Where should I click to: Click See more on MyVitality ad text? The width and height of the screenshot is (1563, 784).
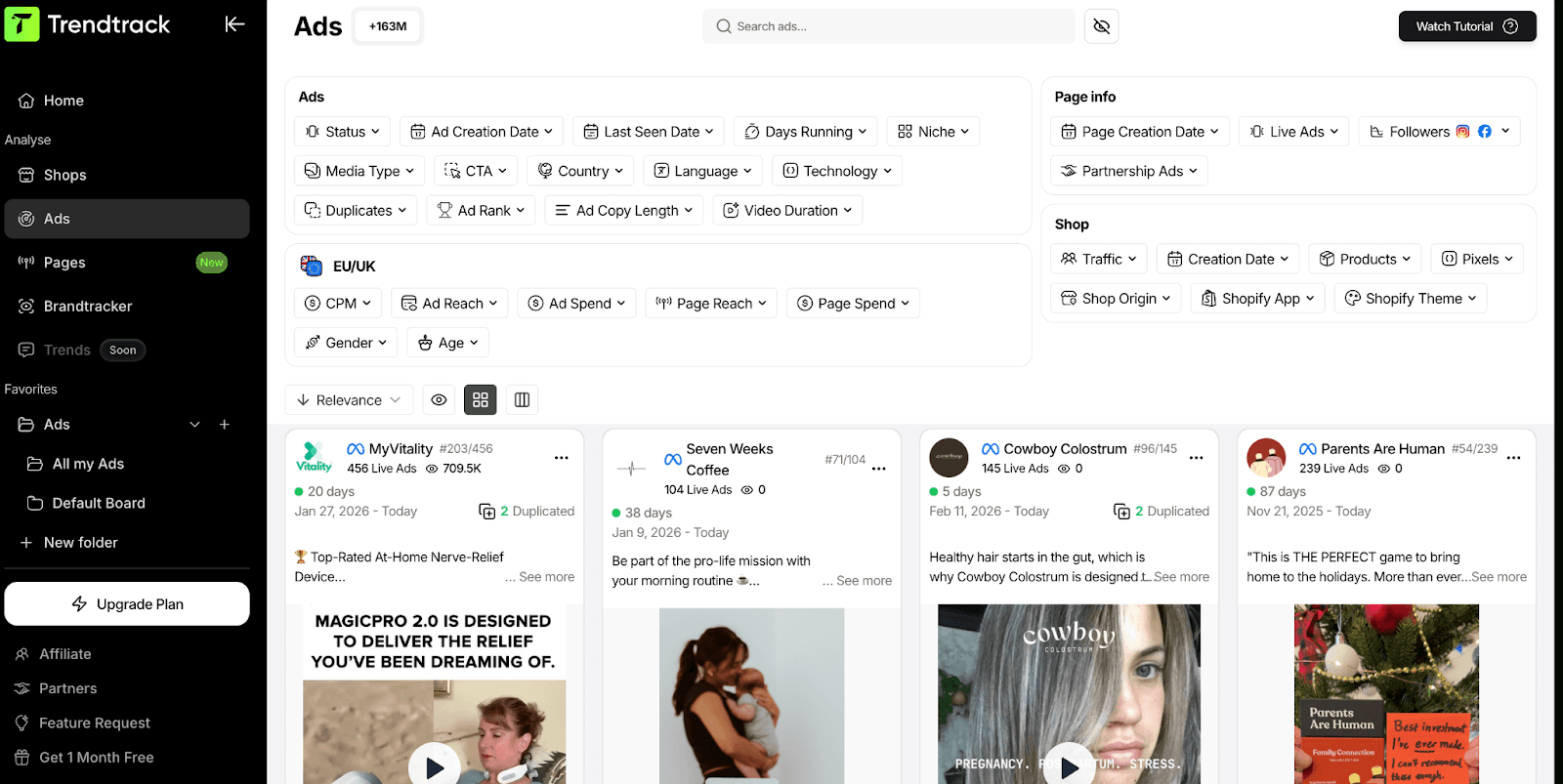point(546,577)
